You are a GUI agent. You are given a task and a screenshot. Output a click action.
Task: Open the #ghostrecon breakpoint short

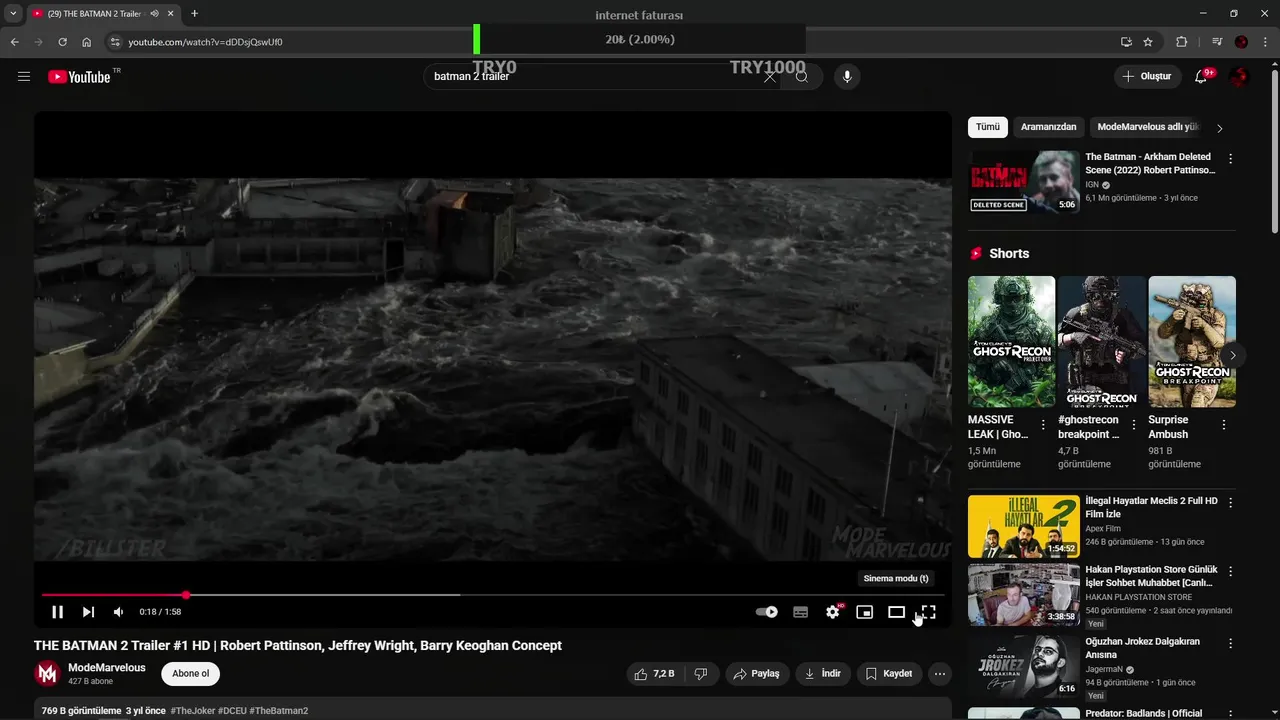[1101, 342]
